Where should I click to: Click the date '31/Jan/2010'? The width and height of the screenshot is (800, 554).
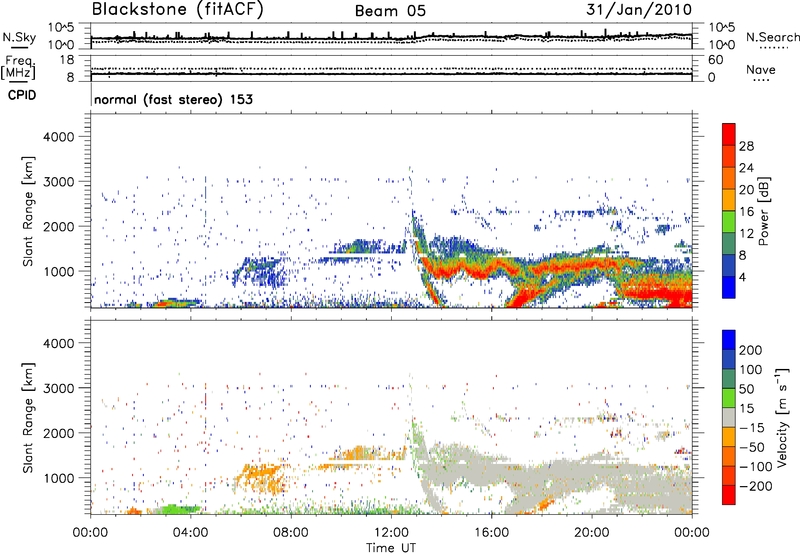639,10
